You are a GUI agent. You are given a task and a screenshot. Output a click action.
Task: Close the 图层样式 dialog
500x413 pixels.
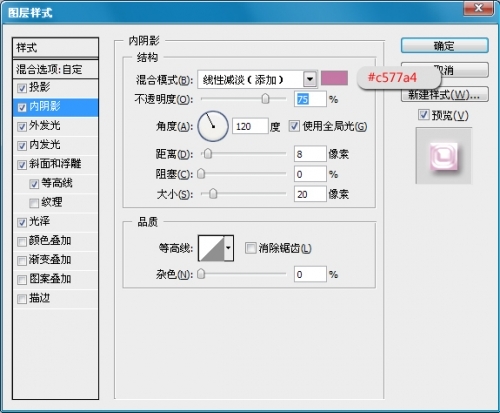tap(478, 8)
